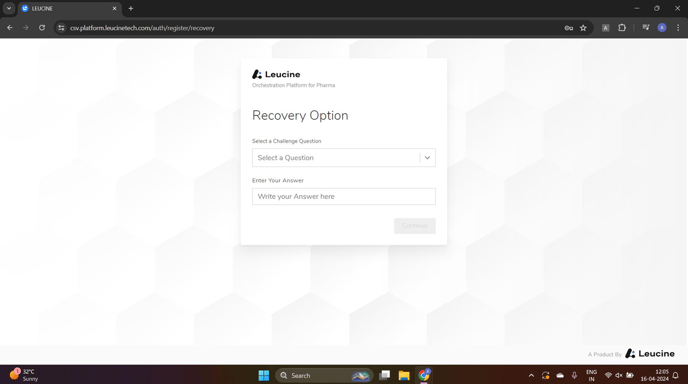Image resolution: width=688 pixels, height=384 pixels.
Task: Open the Windows Start menu
Action: click(264, 375)
